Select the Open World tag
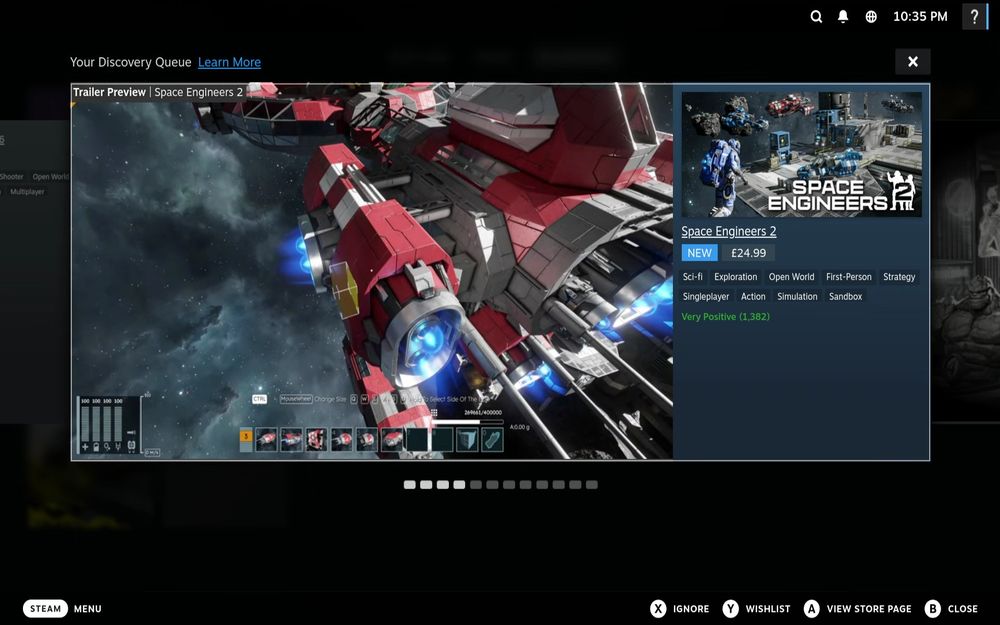 tap(791, 277)
